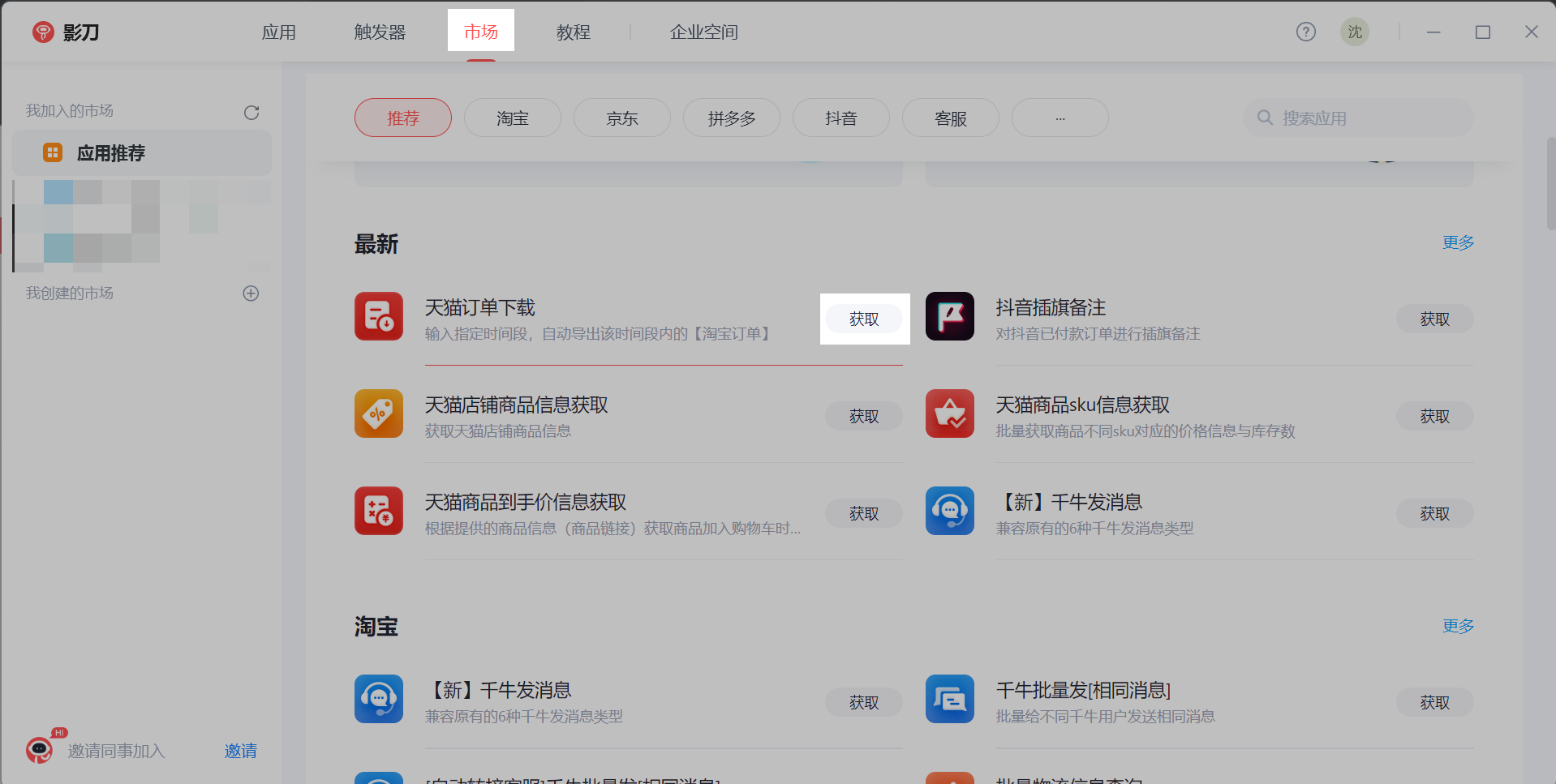Get the 天猫店铺商品信息获取 app
The image size is (1556, 784).
click(864, 416)
